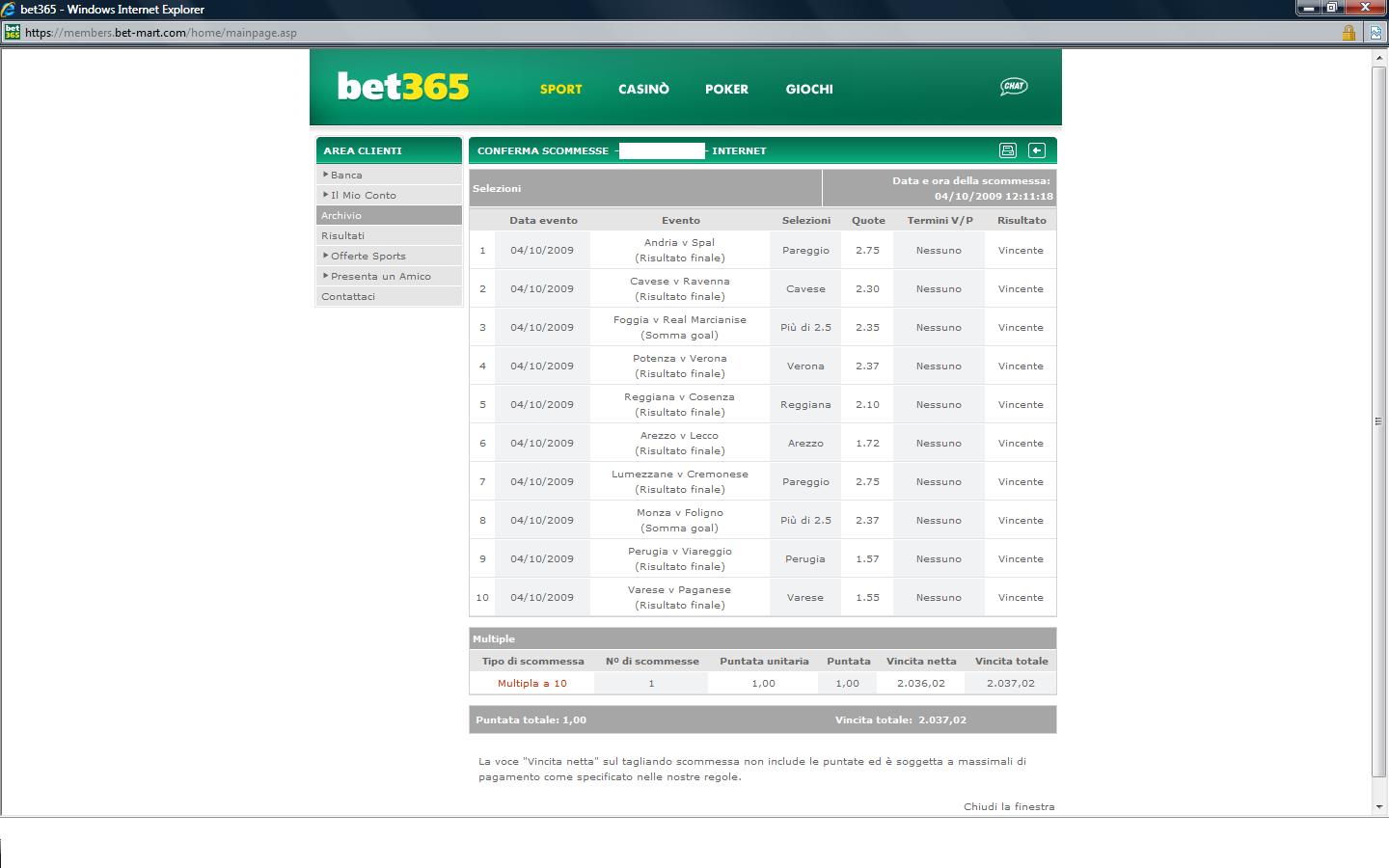The image size is (1389, 868).
Task: Click the vertical scrollbar thumb
Action: pyautogui.click(x=1378, y=421)
